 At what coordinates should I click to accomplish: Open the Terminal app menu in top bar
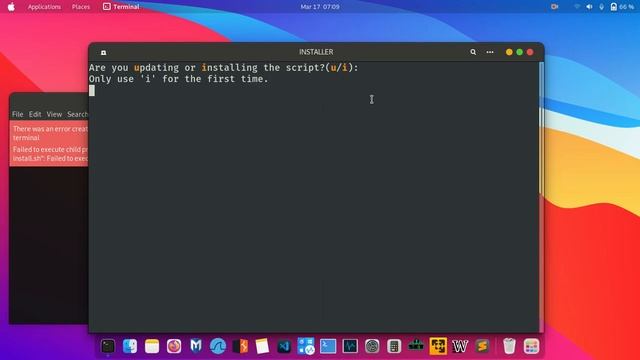click(121, 7)
